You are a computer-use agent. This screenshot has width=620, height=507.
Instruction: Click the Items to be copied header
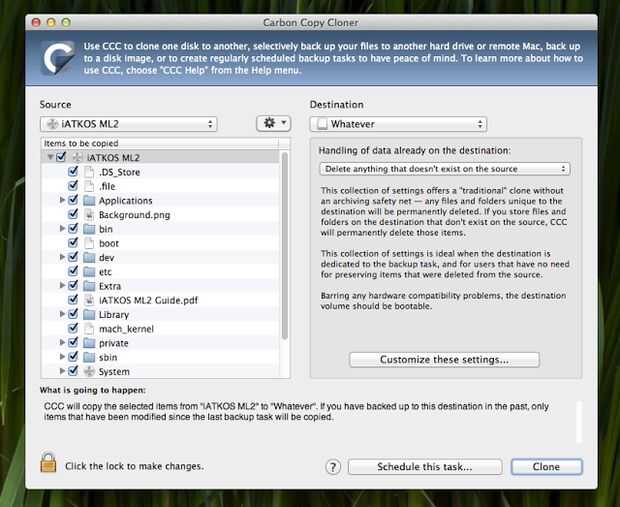pyautogui.click(x=160, y=143)
